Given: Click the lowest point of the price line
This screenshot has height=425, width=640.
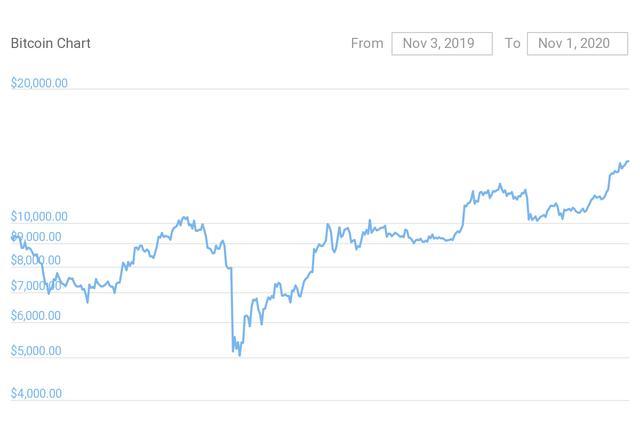Looking at the screenshot, I should coord(240,355).
